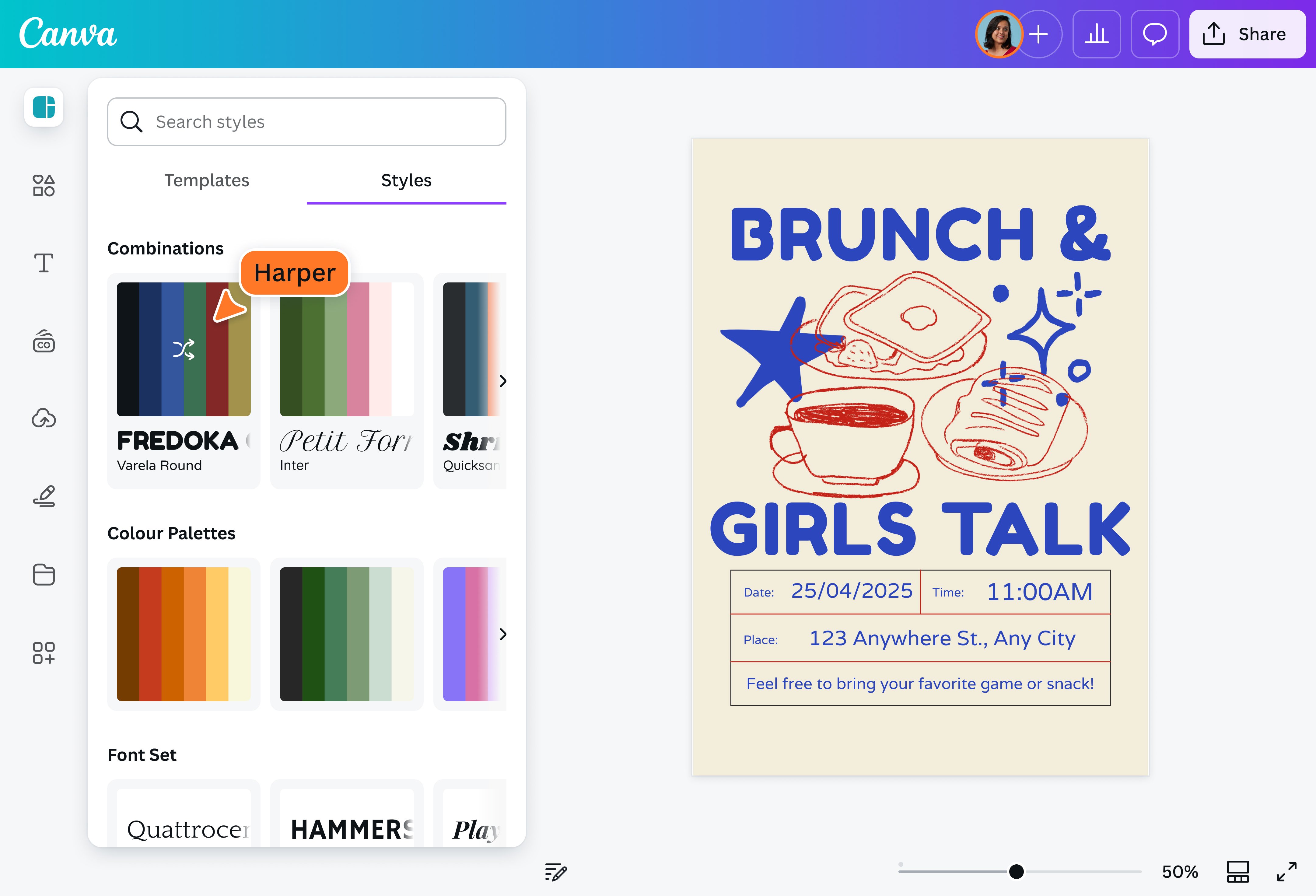Open the Notes view at the bottom
Viewport: 1316px width, 896px height.
(x=555, y=872)
